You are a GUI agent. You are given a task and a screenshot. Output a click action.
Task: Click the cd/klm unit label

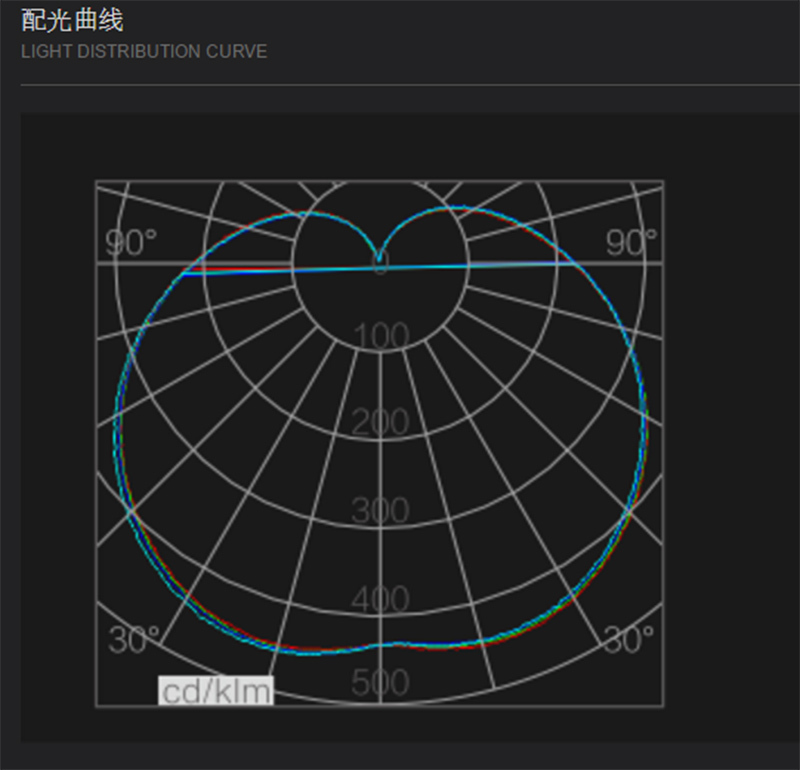coord(216,691)
